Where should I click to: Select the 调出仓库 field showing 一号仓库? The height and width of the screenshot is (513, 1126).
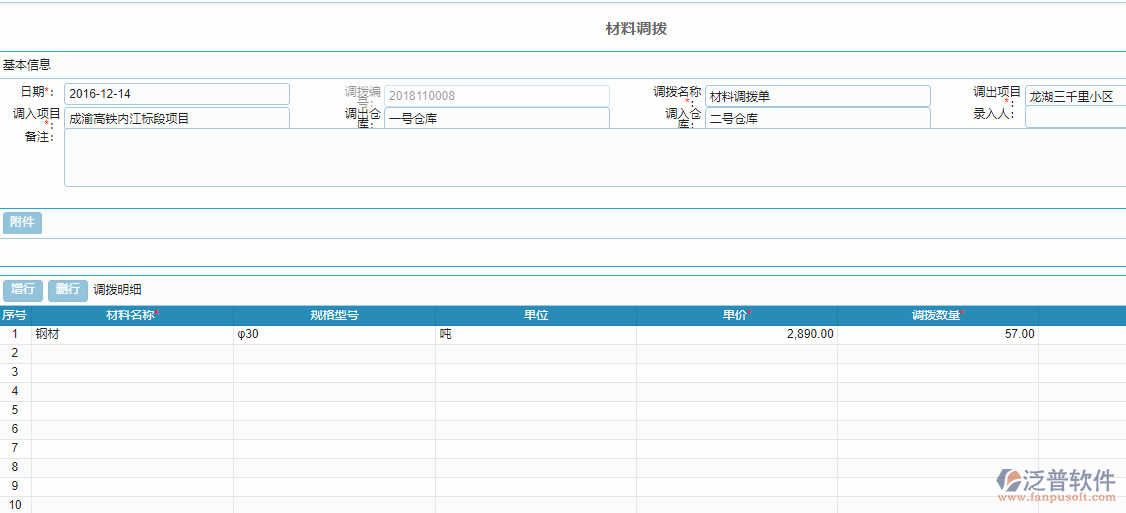coord(496,118)
